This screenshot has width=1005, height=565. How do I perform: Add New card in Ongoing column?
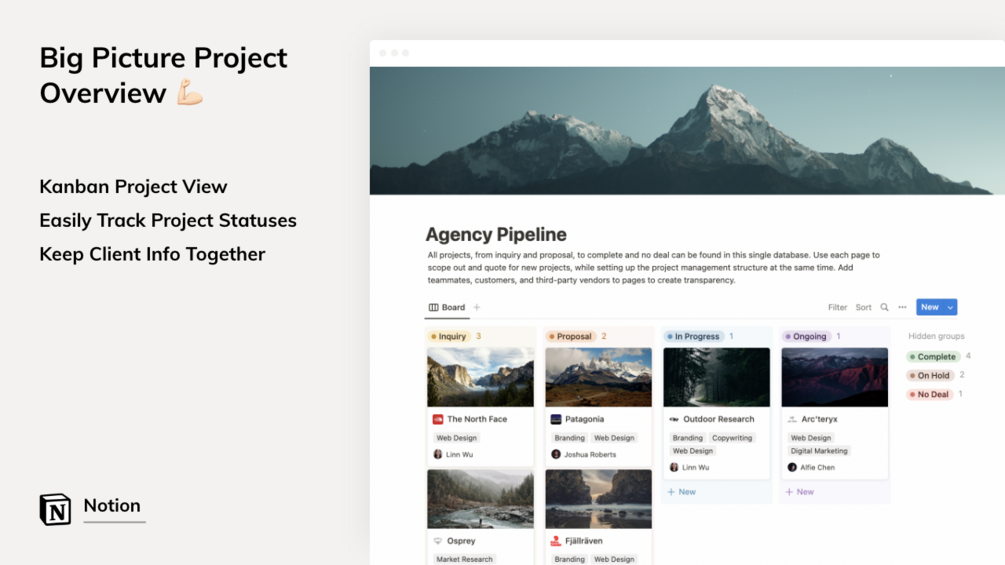point(799,492)
